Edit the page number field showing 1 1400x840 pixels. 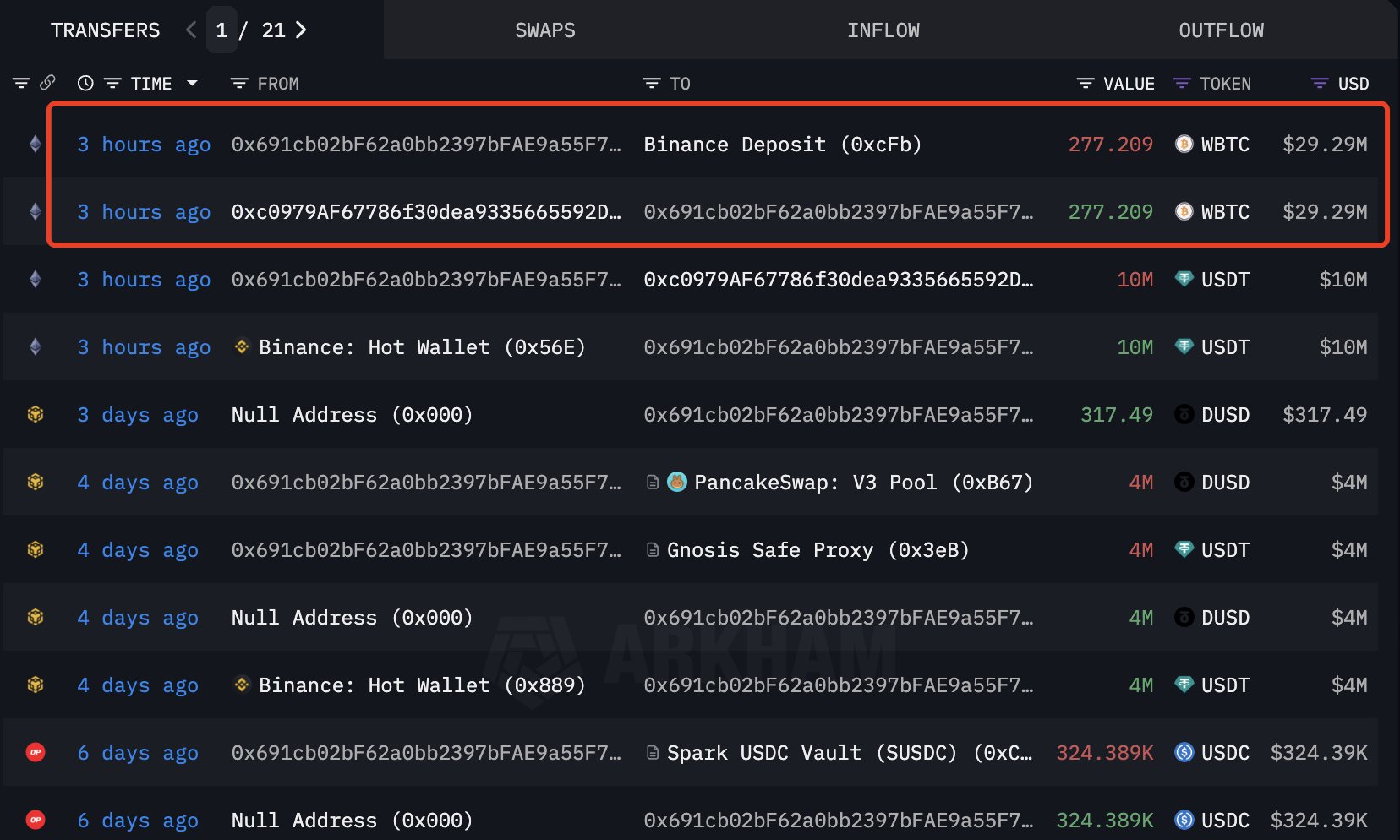[x=221, y=30]
